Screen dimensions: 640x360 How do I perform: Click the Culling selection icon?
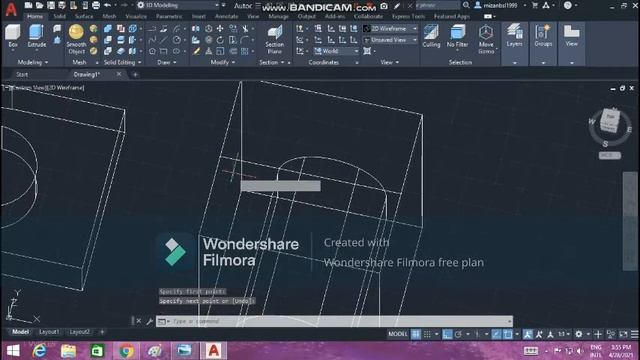pyautogui.click(x=431, y=36)
